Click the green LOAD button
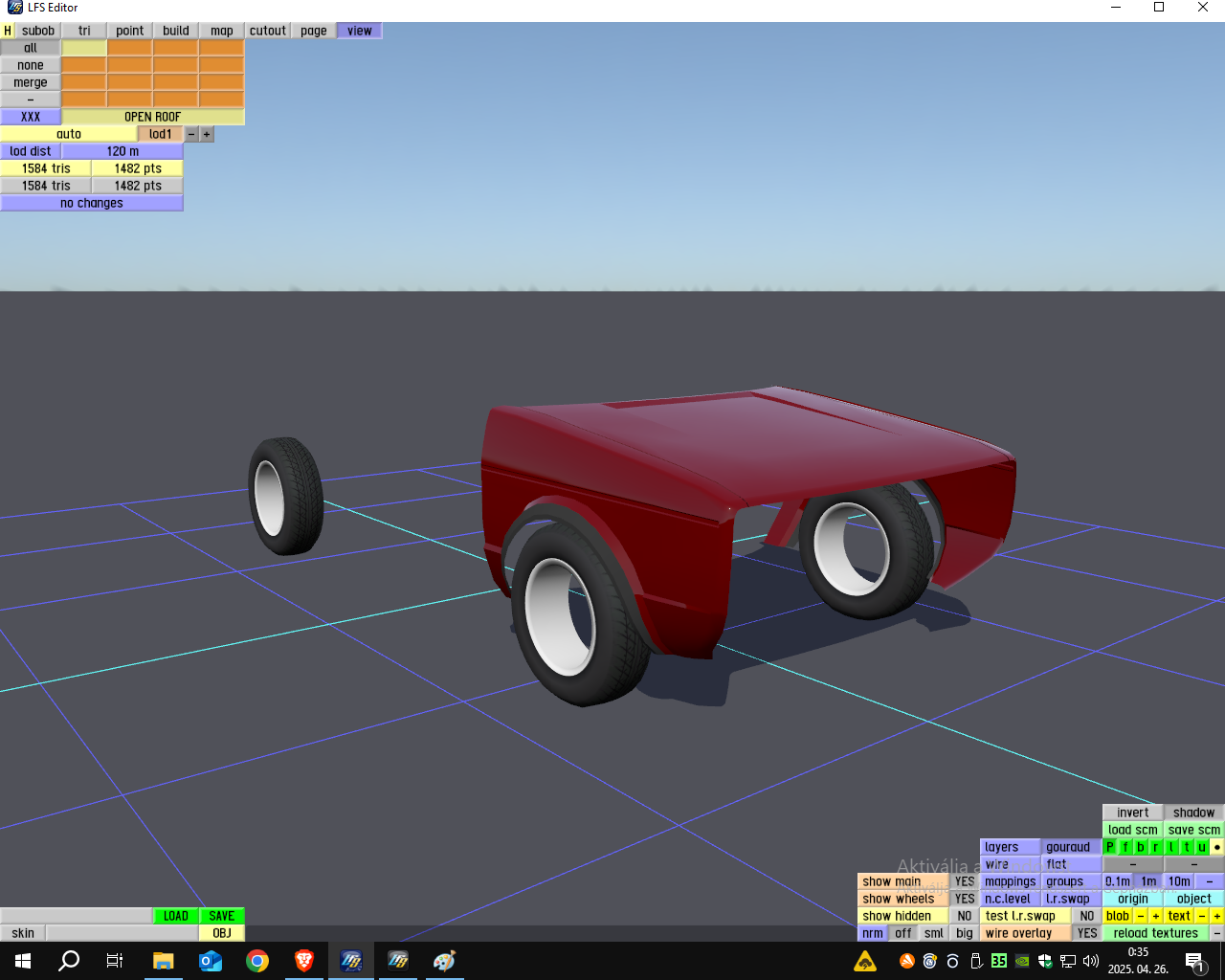 [x=176, y=916]
